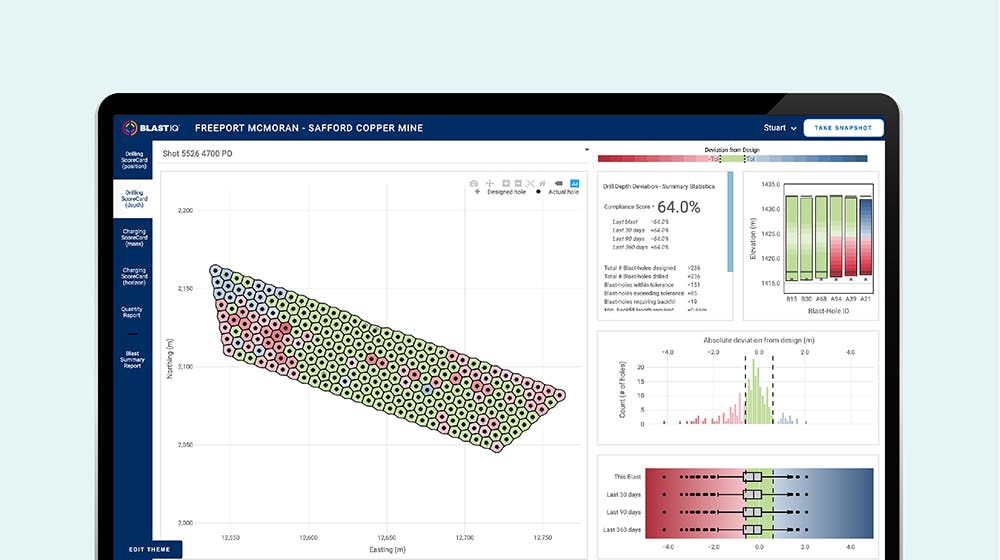
Task: Click 'Blast-holes exceeding tolerance' statistic row
Action: (651, 293)
